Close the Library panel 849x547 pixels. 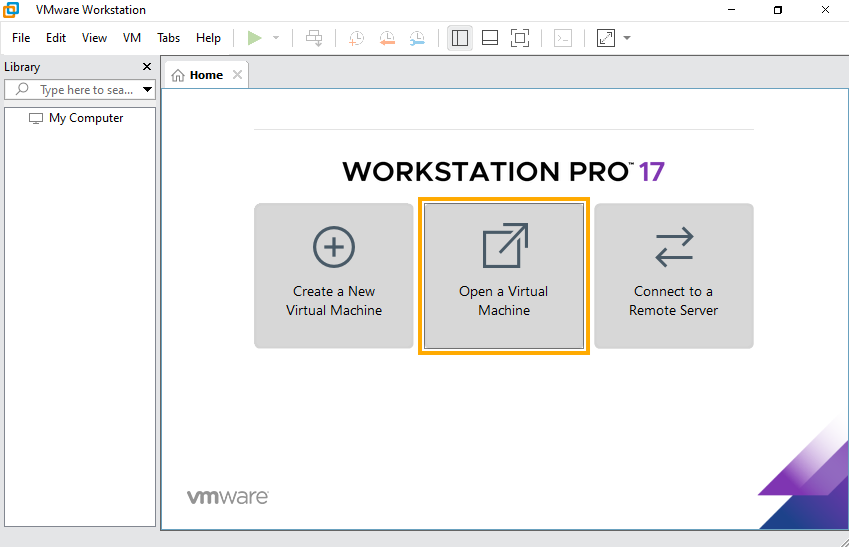tap(147, 67)
